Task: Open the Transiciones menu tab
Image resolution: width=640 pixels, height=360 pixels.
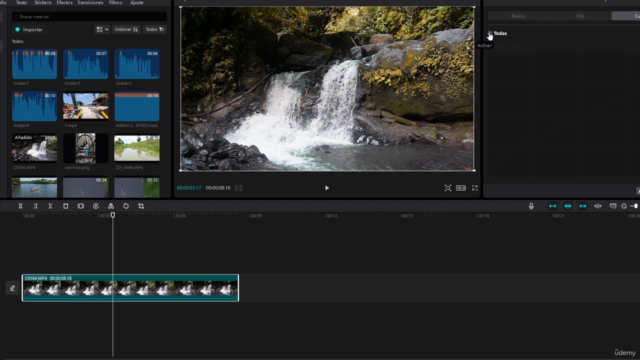Action: 90,2
